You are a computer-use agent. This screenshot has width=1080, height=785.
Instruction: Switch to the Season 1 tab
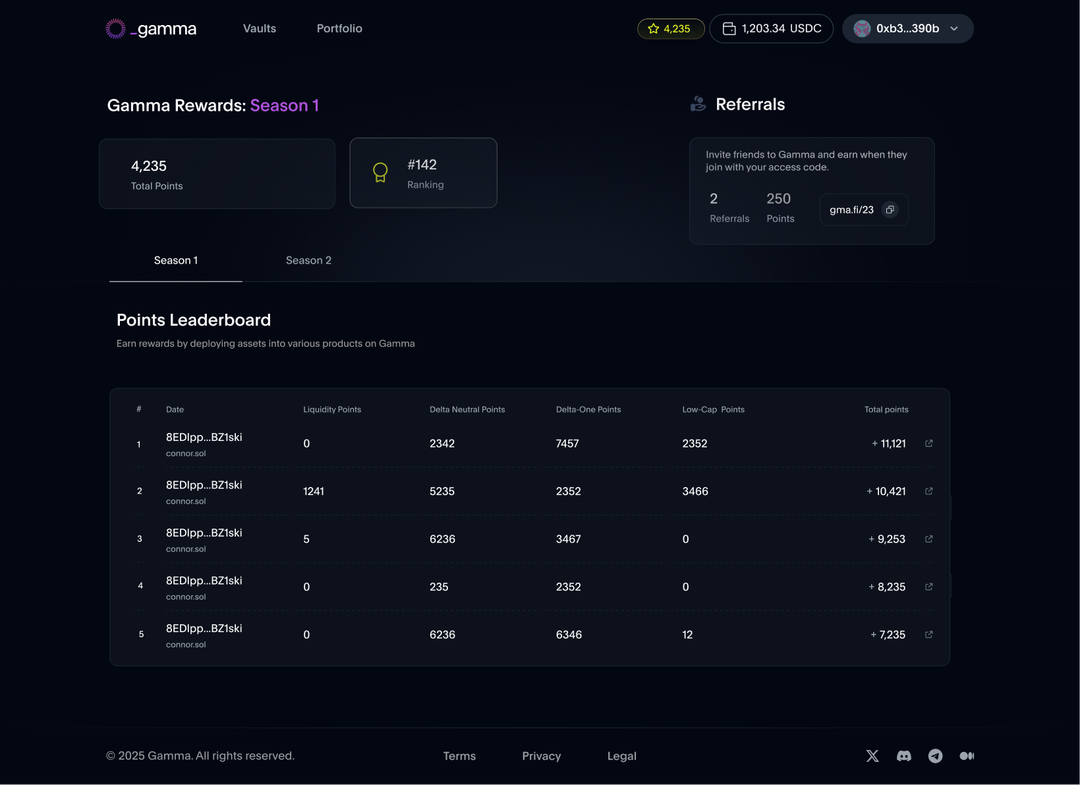click(x=176, y=260)
